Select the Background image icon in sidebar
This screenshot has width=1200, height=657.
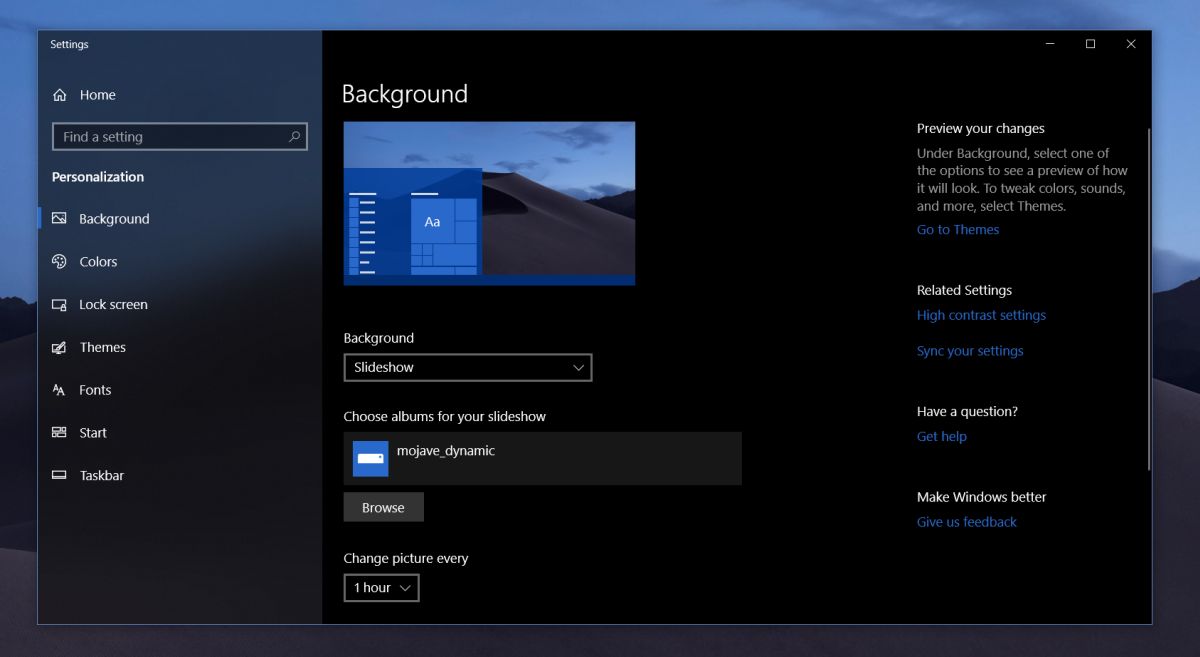click(x=61, y=218)
